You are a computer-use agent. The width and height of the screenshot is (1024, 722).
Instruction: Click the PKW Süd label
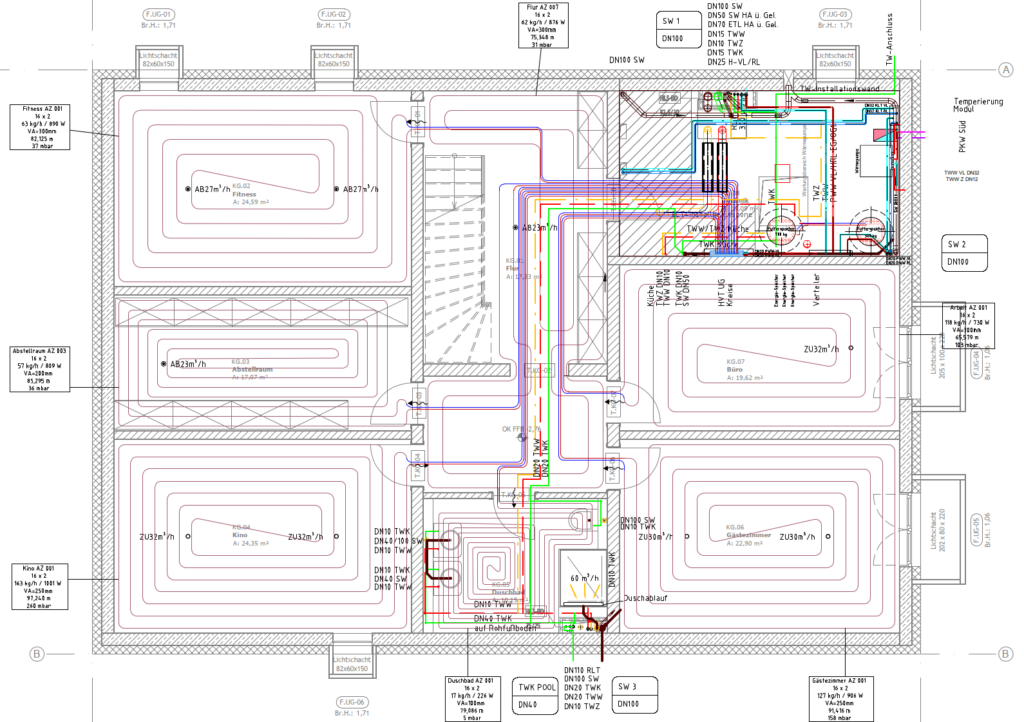tap(962, 137)
